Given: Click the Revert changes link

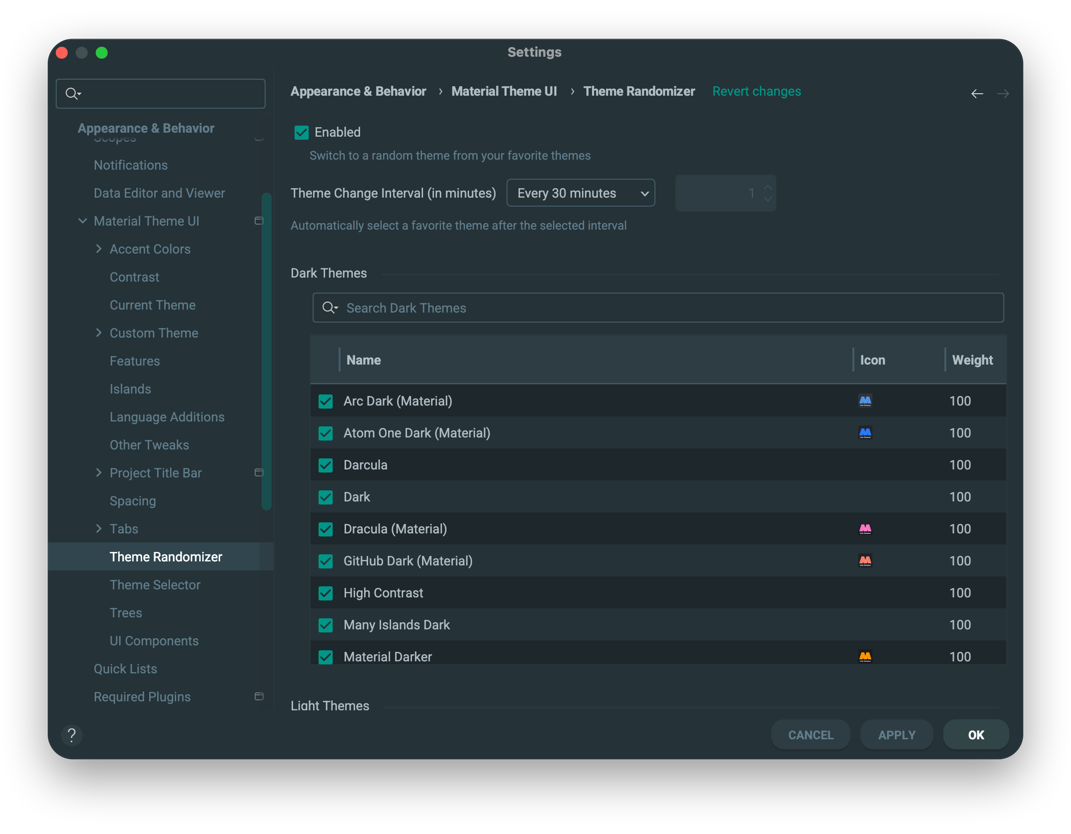Looking at the screenshot, I should tap(756, 91).
